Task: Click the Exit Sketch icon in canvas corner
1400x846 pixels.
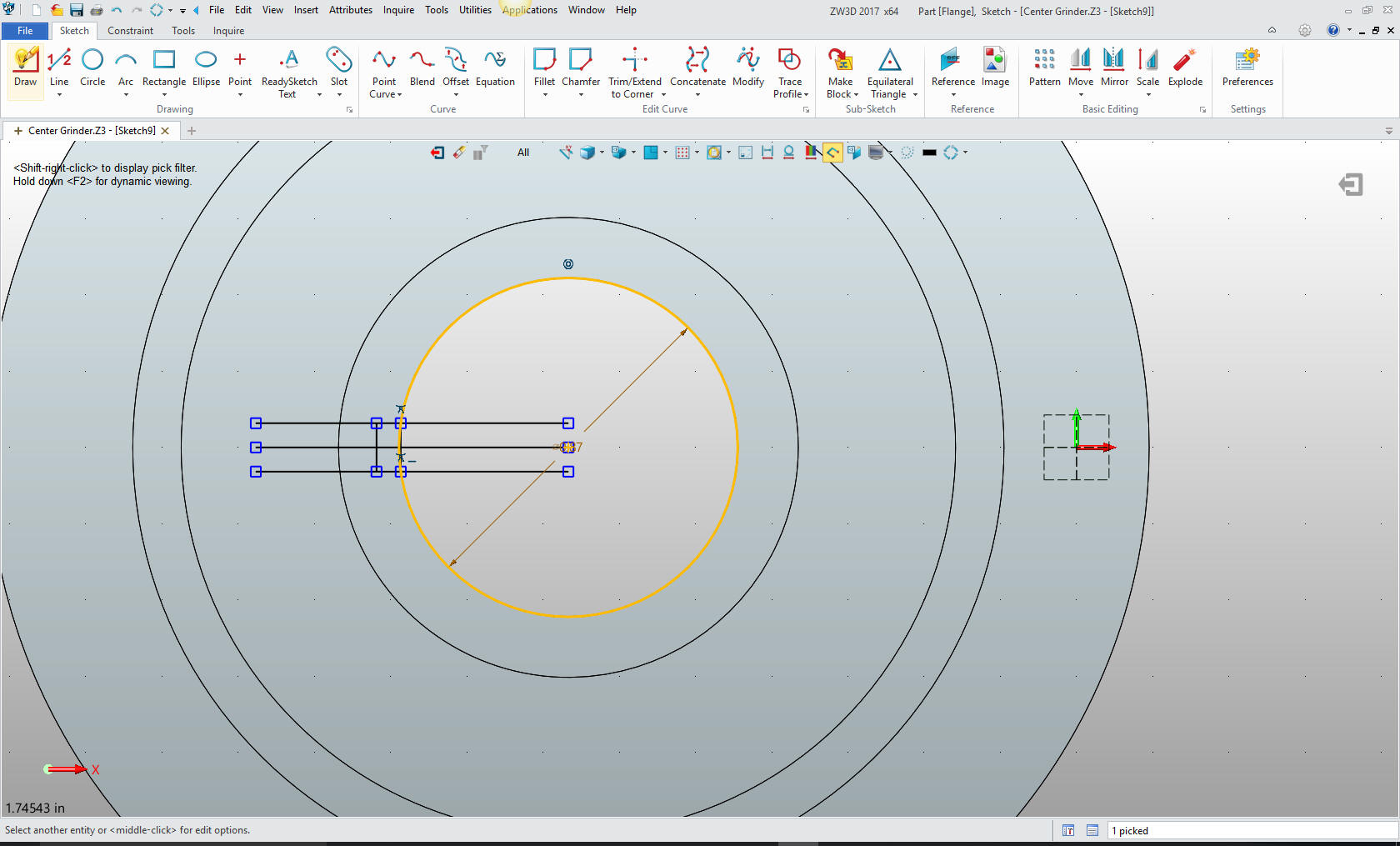Action: pyautogui.click(x=1350, y=184)
